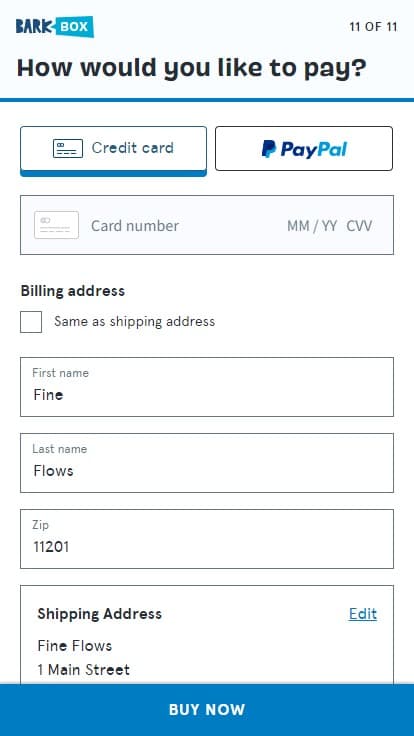414x736 pixels.
Task: Click the First name field with Fine
Action: 207,387
